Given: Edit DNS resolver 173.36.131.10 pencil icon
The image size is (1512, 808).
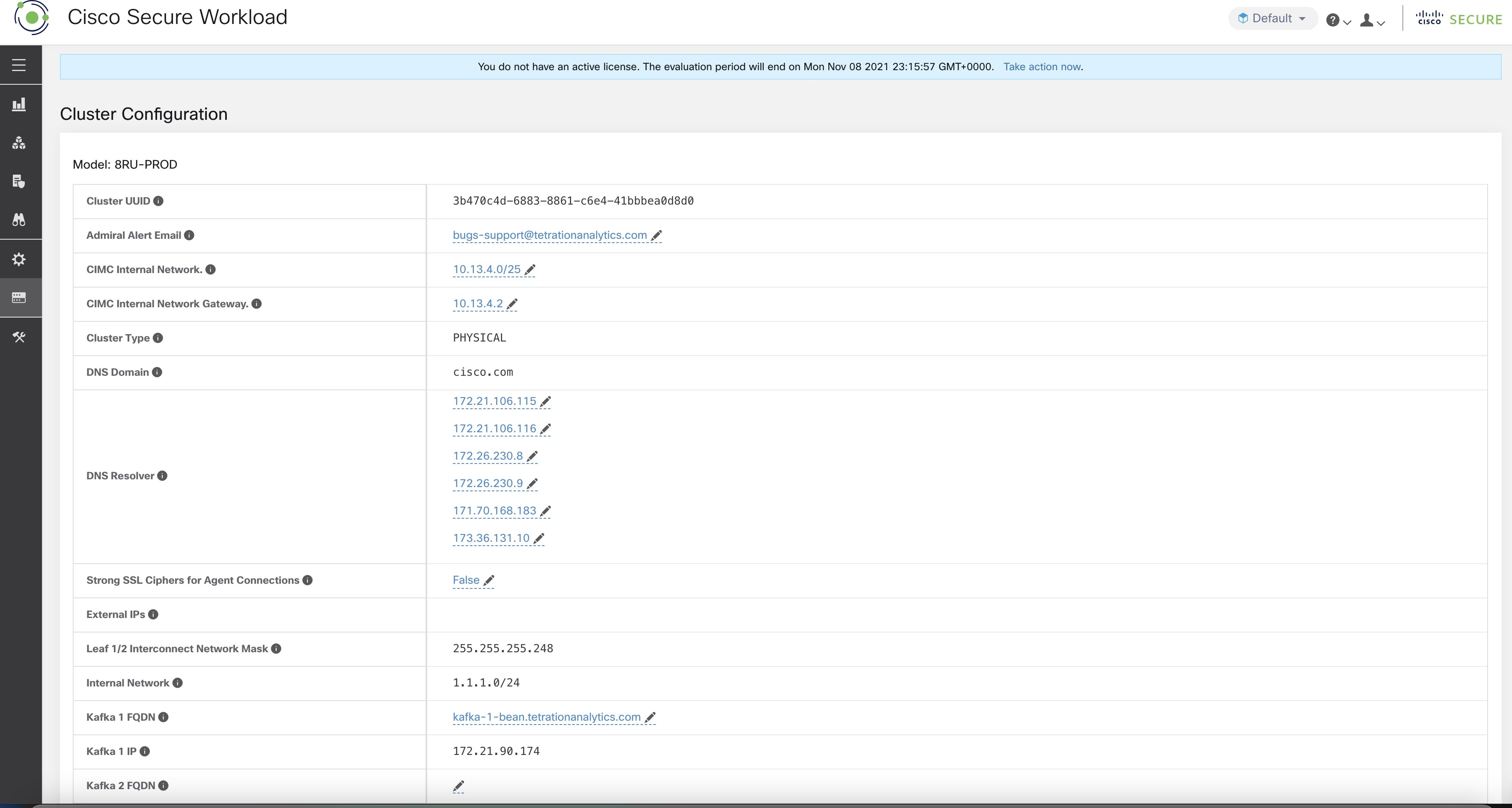Looking at the screenshot, I should 539,538.
